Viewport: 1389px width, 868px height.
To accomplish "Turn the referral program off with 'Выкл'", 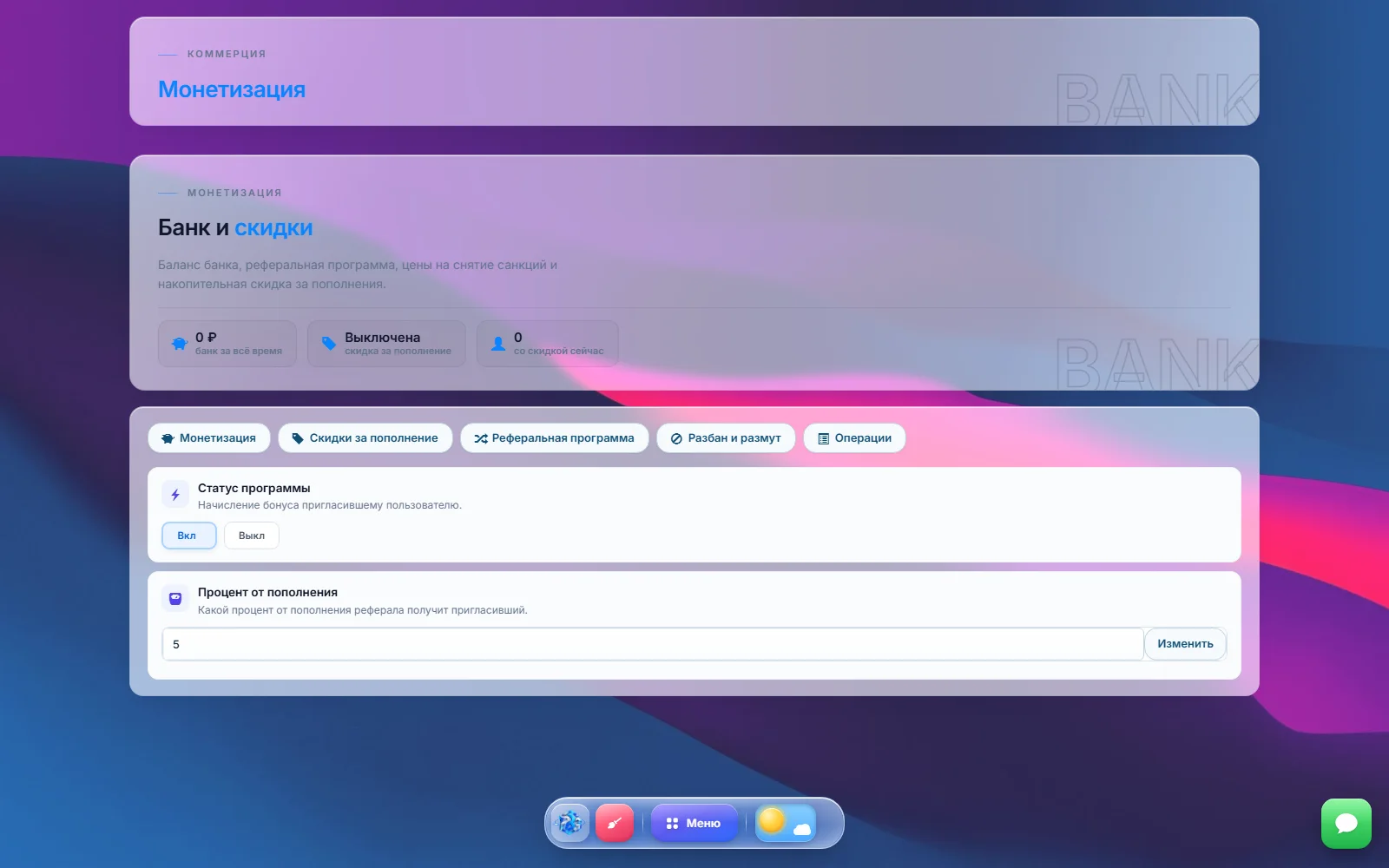I will click(x=252, y=536).
